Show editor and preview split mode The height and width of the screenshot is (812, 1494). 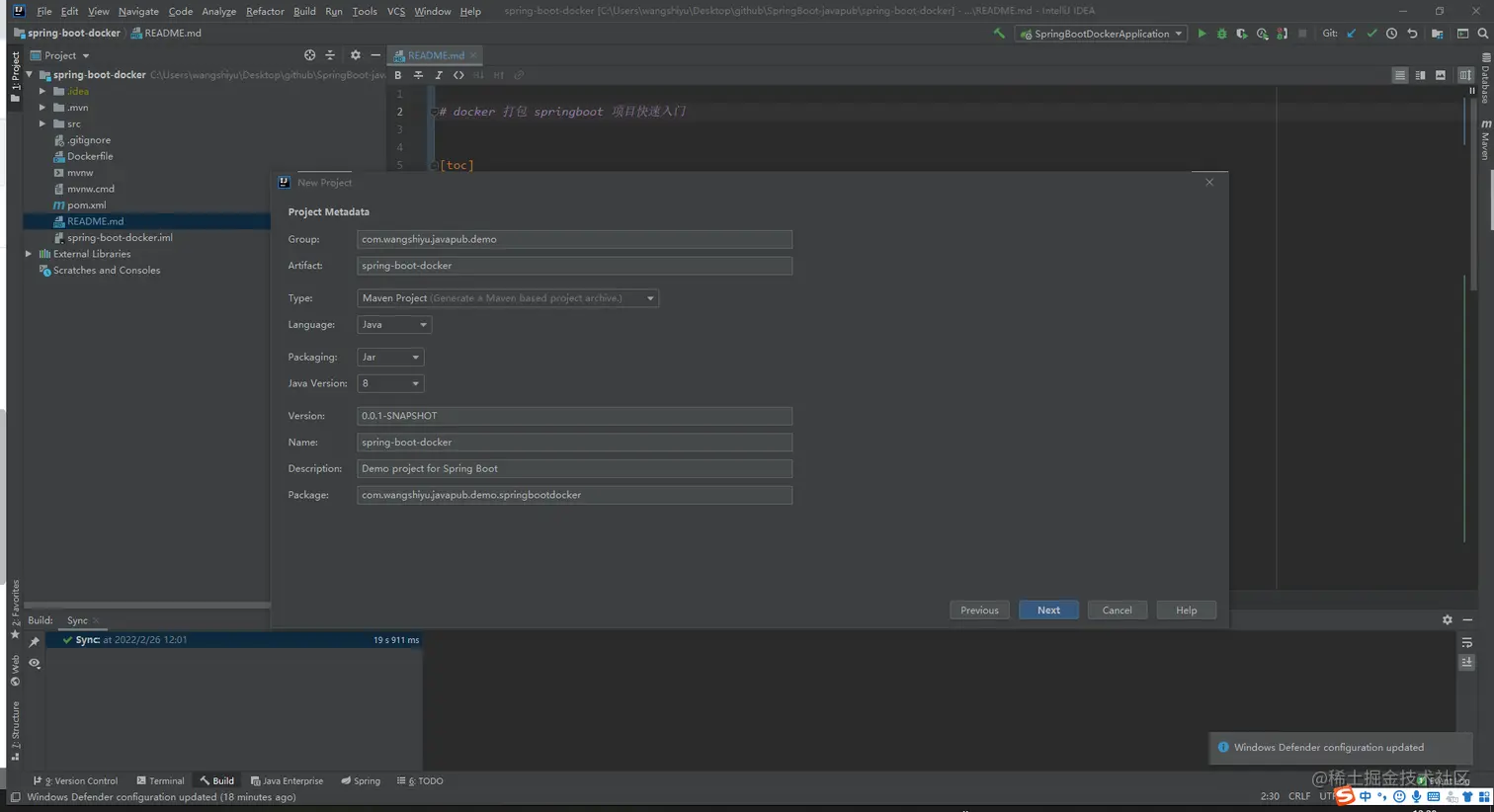coord(1420,75)
